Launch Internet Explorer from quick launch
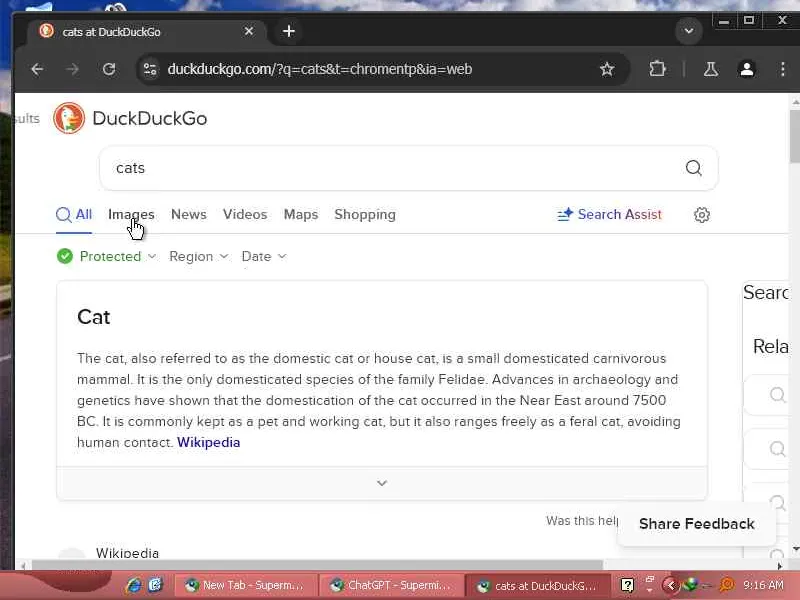Viewport: 800px width, 600px height. pyautogui.click(x=134, y=585)
